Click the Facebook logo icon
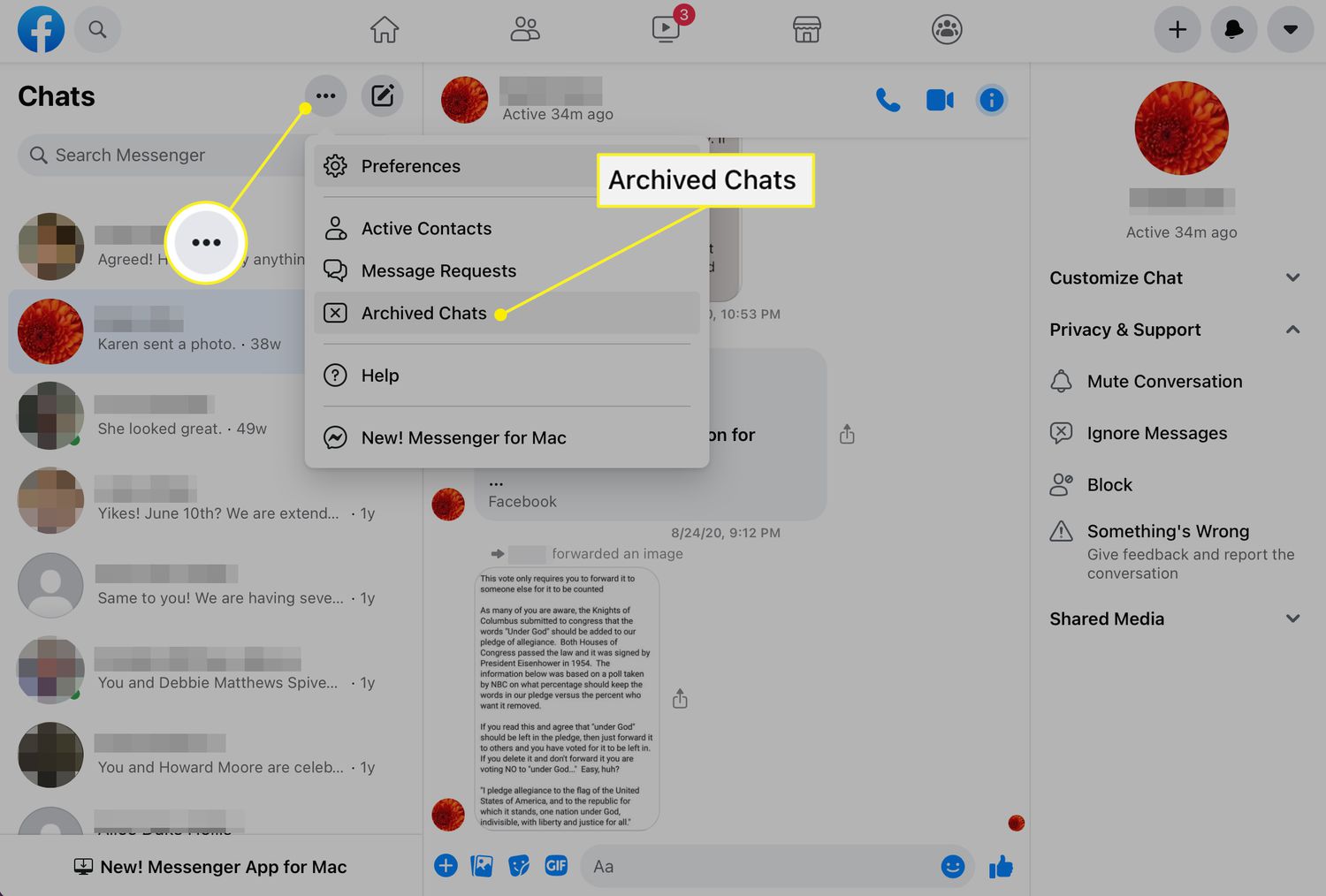This screenshot has height=896, width=1326. pyautogui.click(x=41, y=29)
